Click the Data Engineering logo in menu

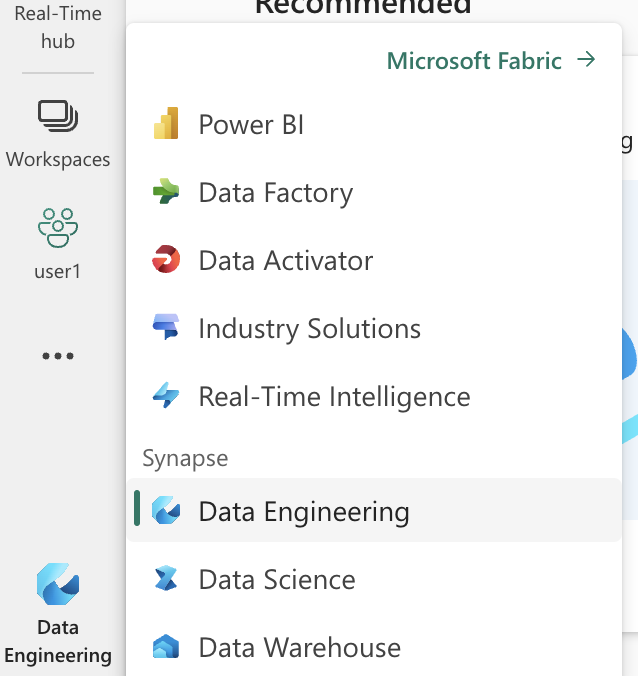coord(166,510)
